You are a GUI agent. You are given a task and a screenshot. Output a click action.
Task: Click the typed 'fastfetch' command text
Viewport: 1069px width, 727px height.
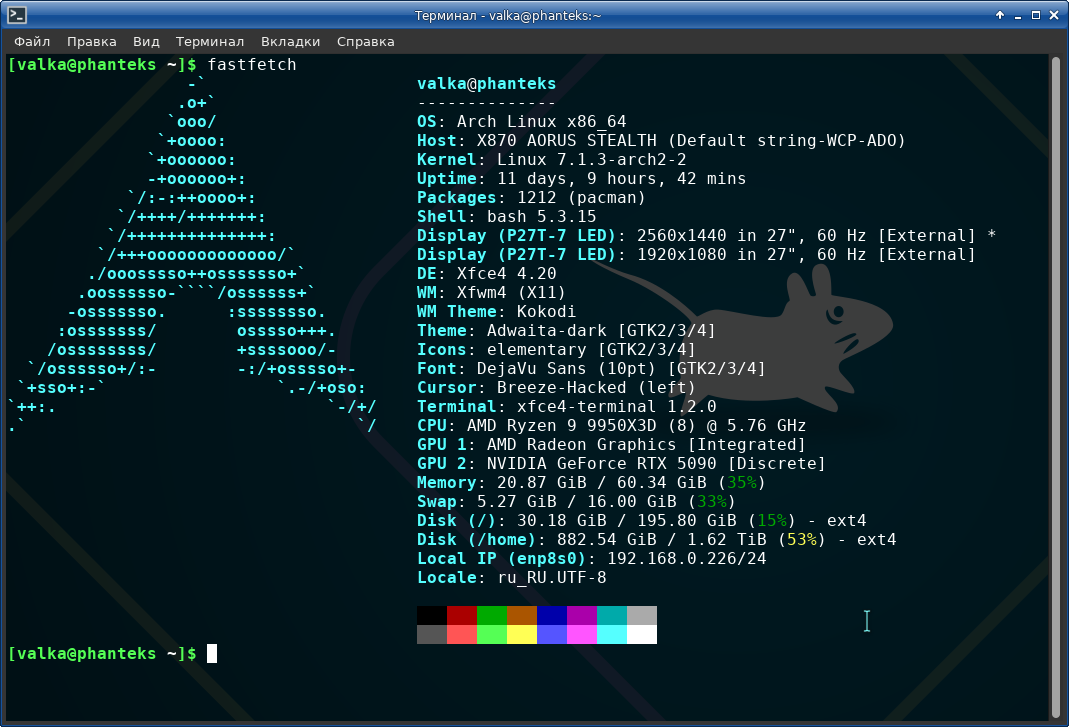click(252, 65)
